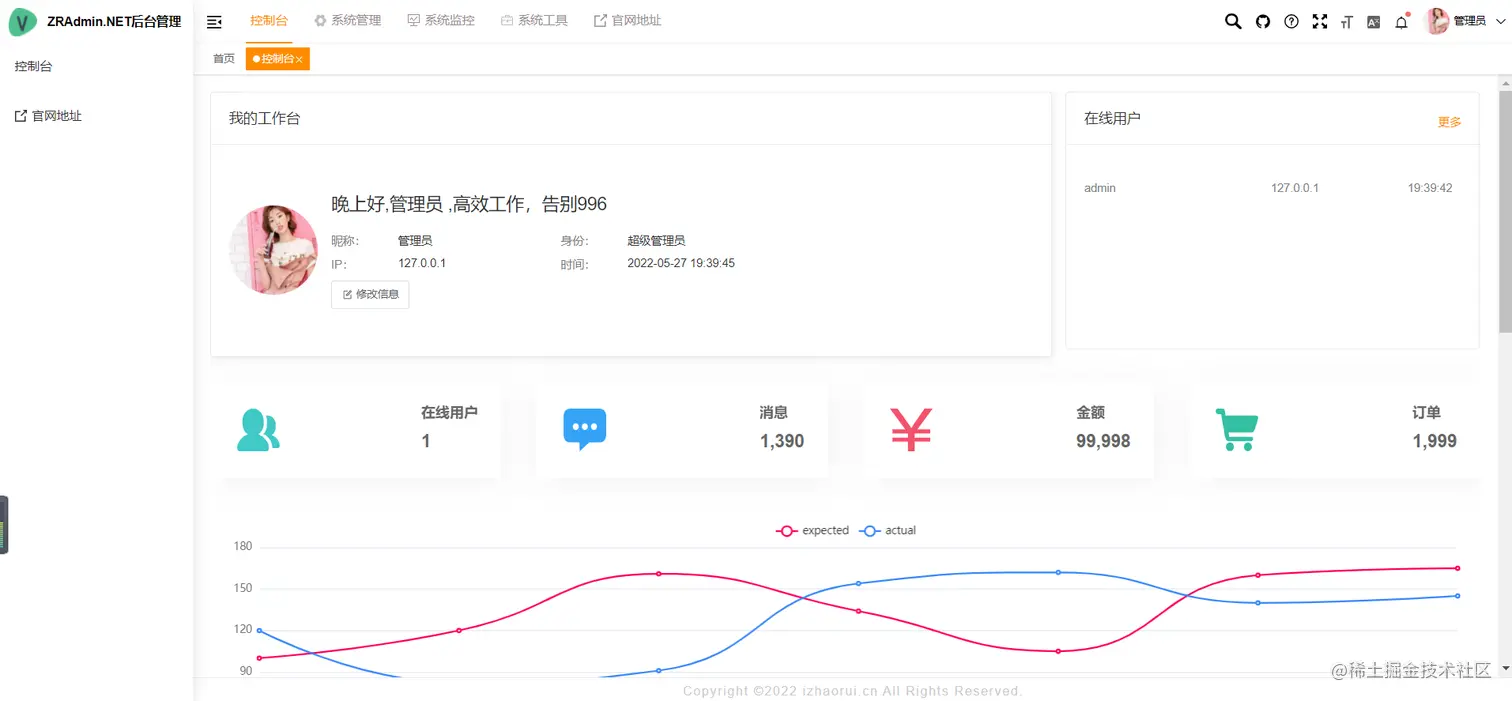
Task: Click the top-right user avatar
Action: (x=1437, y=21)
